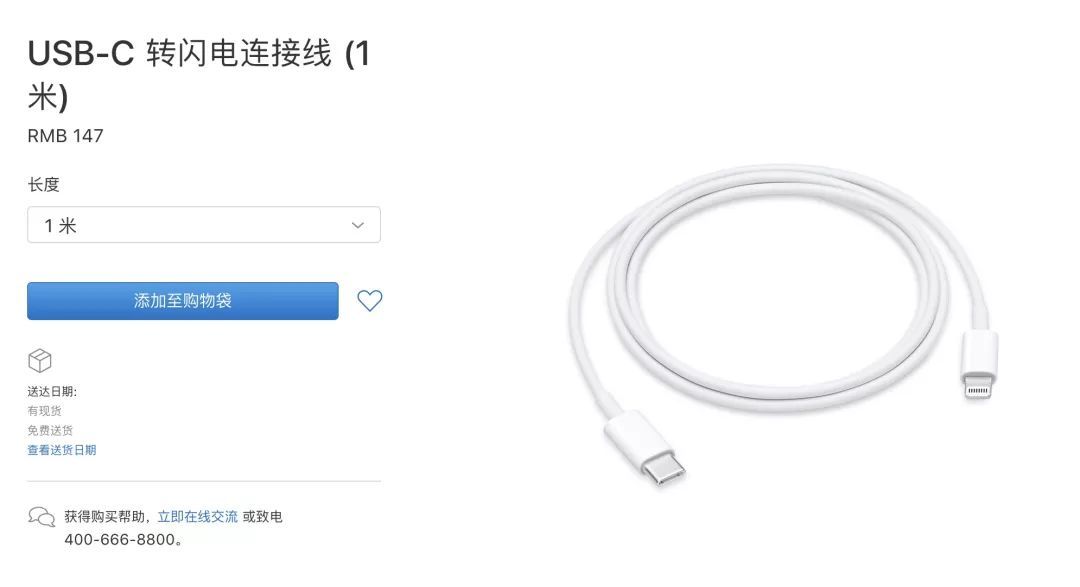Open the 1 米 length dropdown
1080x587 pixels.
[204, 225]
